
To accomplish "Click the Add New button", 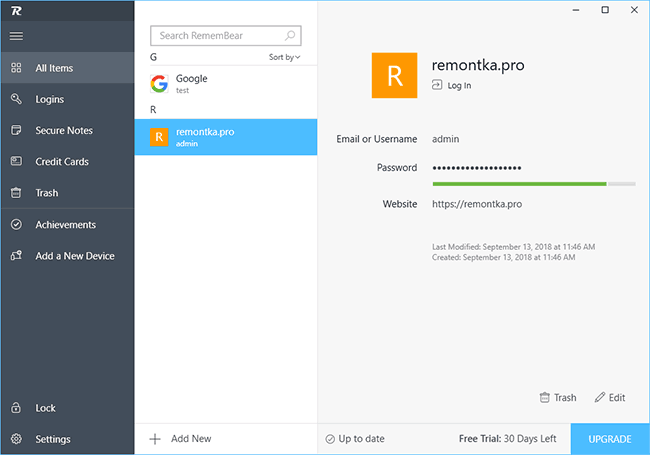I will pos(180,439).
